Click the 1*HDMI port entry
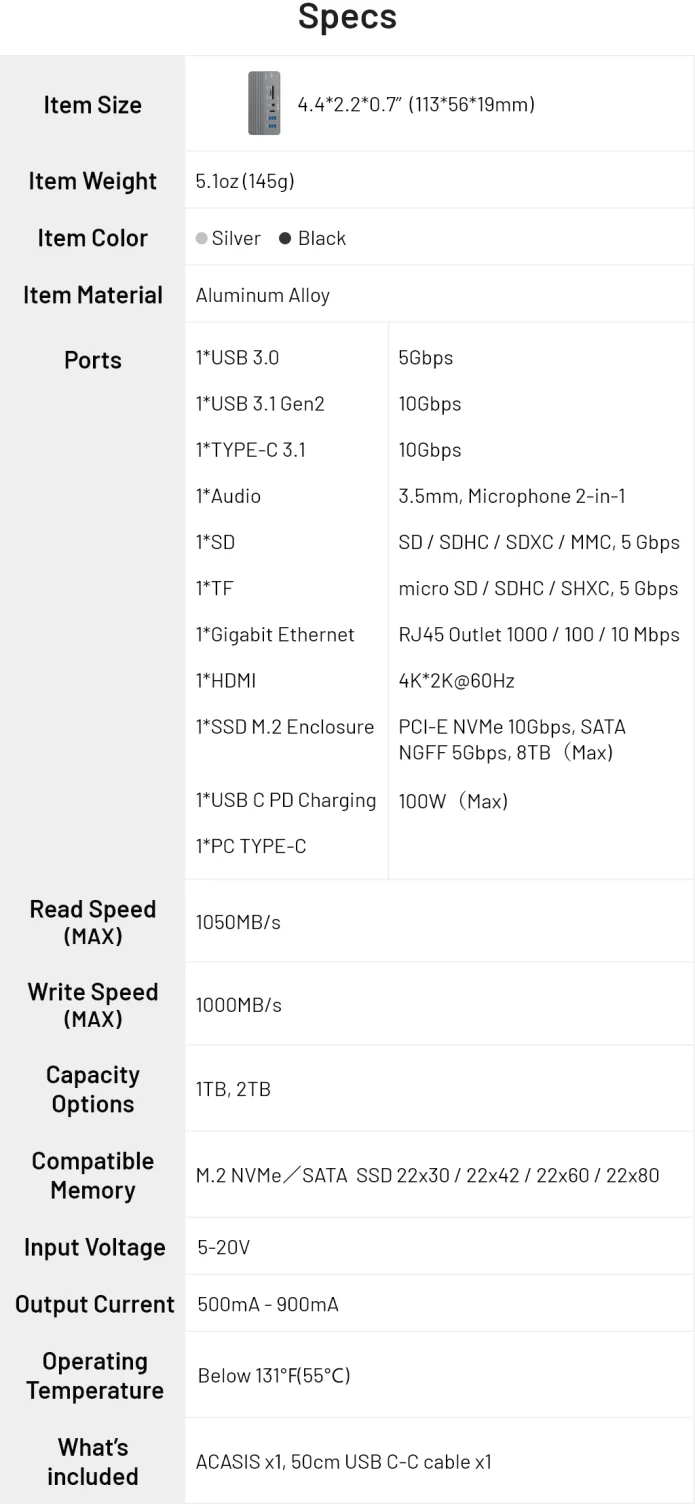 point(226,680)
